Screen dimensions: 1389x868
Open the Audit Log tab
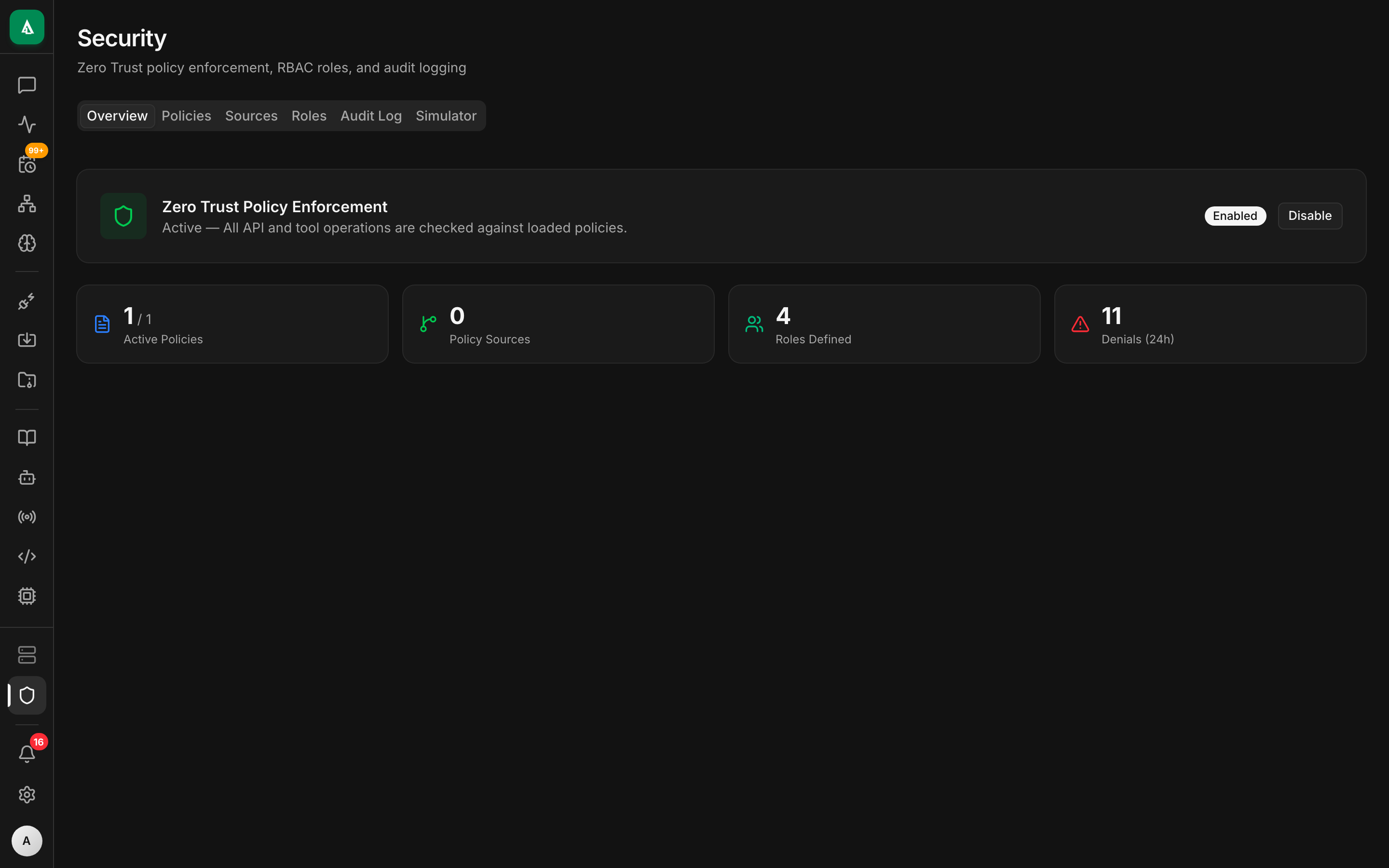370,115
